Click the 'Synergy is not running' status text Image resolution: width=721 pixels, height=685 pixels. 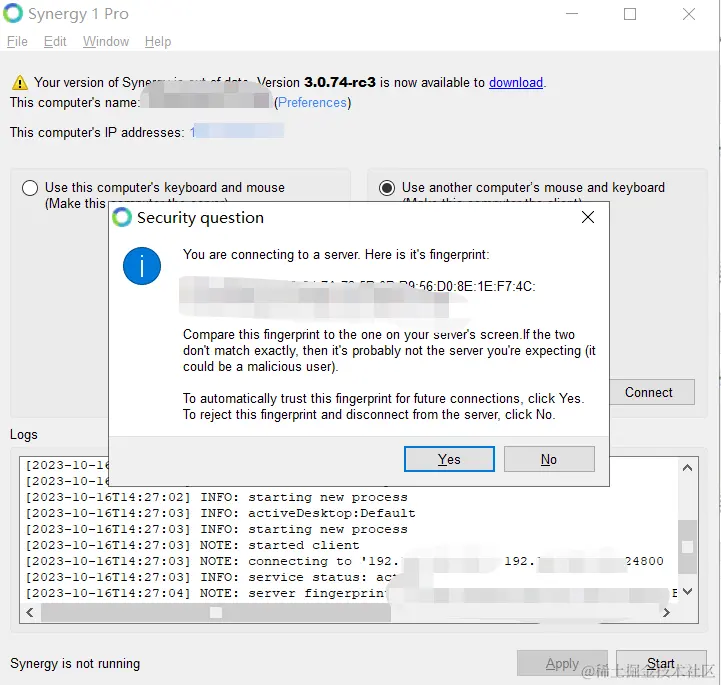tap(75, 663)
